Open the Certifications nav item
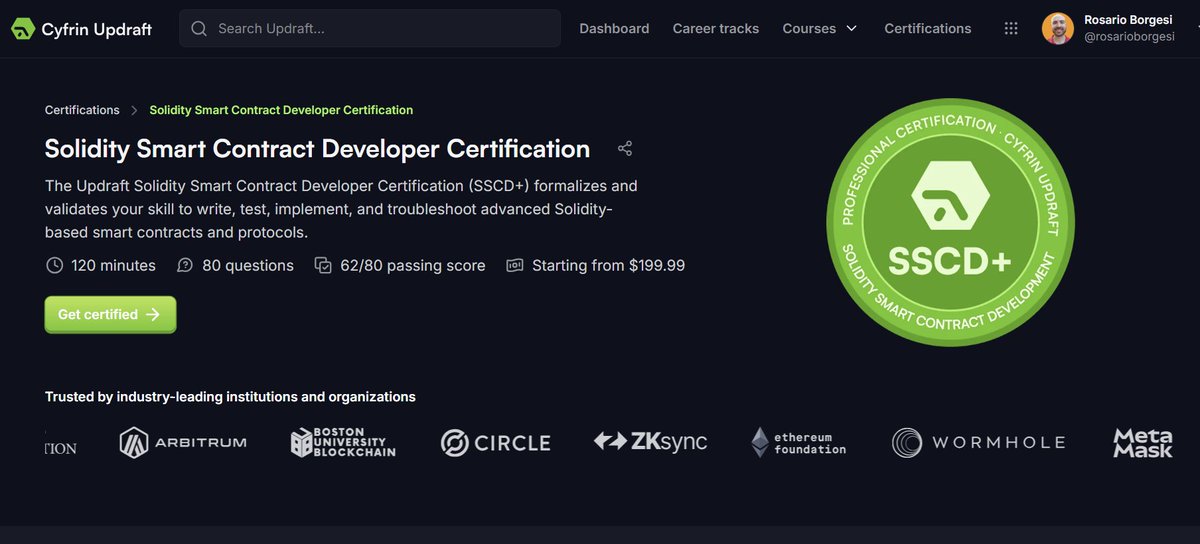Screen dimensions: 1200x544 tap(928, 29)
